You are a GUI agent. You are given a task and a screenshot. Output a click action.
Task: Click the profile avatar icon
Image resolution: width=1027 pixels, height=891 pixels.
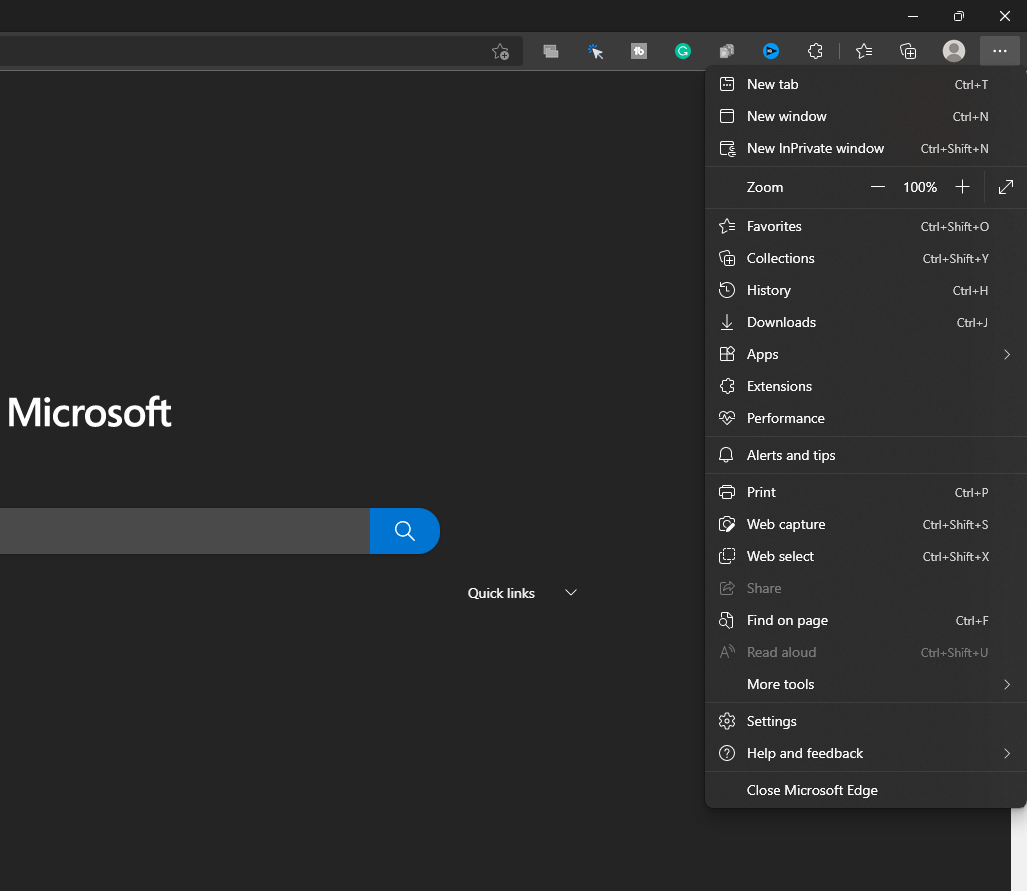(x=954, y=51)
